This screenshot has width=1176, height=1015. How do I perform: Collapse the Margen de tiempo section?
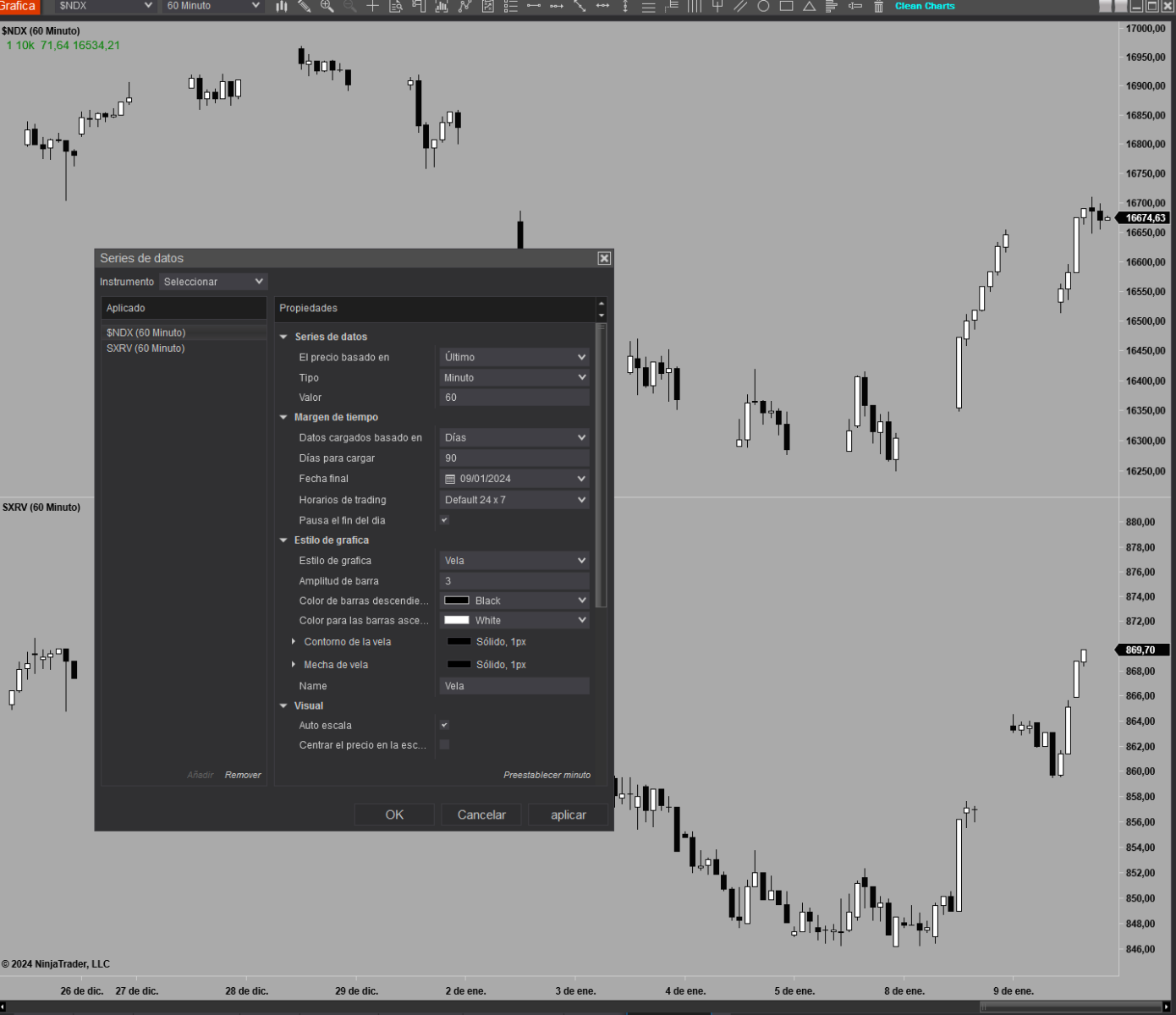283,417
